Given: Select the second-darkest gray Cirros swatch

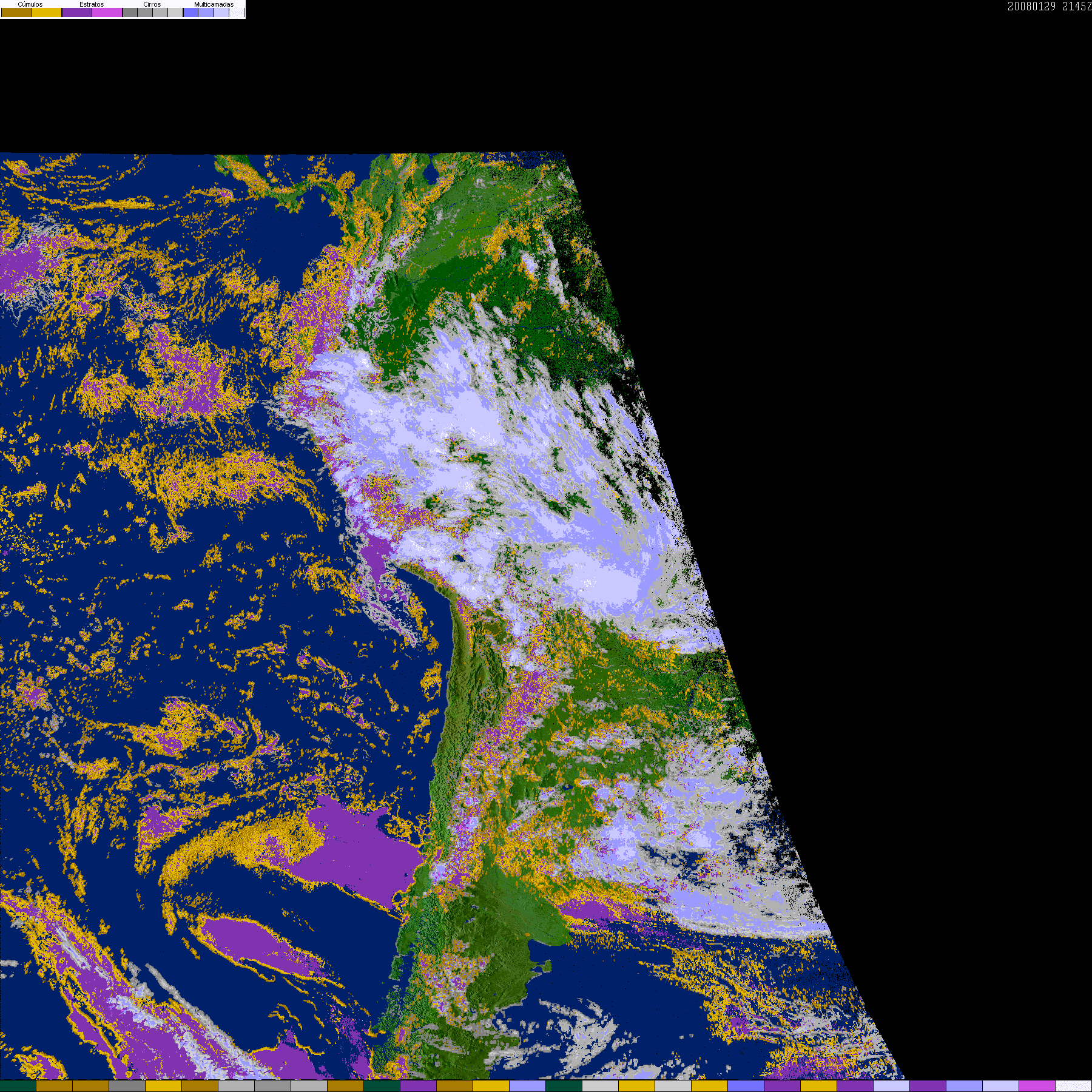Looking at the screenshot, I should (x=145, y=12).
